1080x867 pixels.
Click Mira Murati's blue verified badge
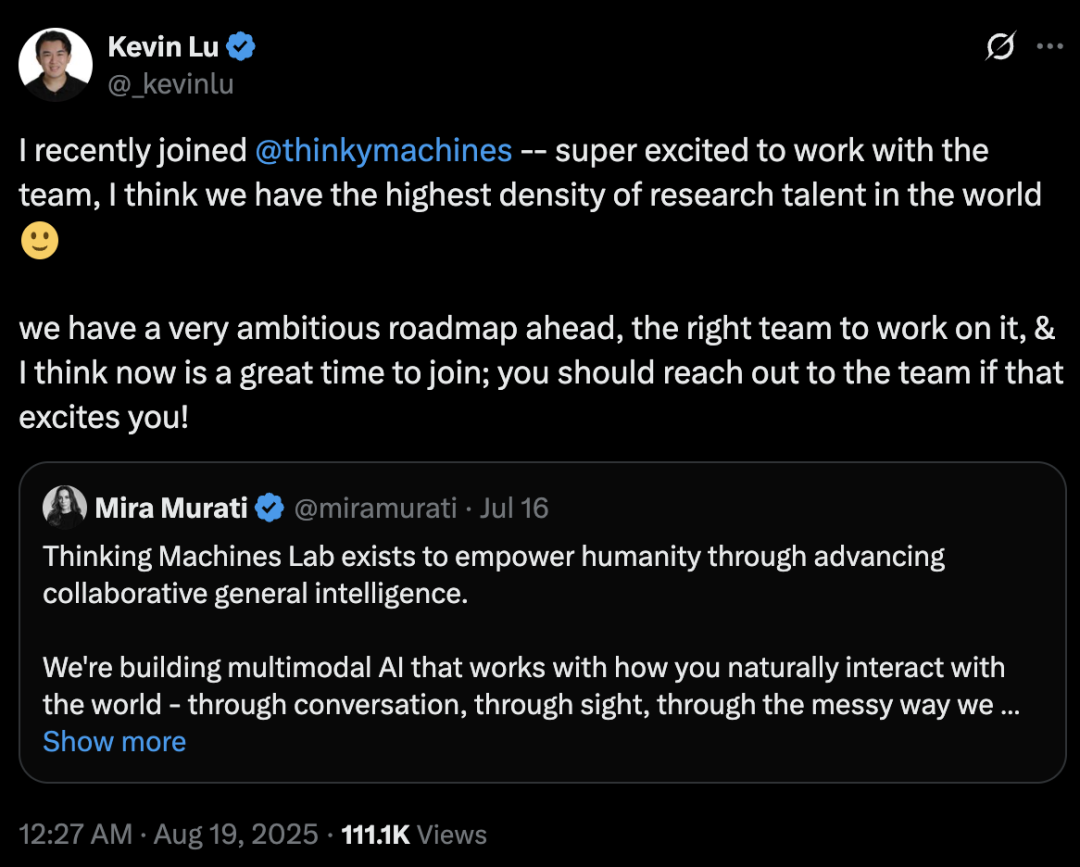pyautogui.click(x=269, y=508)
